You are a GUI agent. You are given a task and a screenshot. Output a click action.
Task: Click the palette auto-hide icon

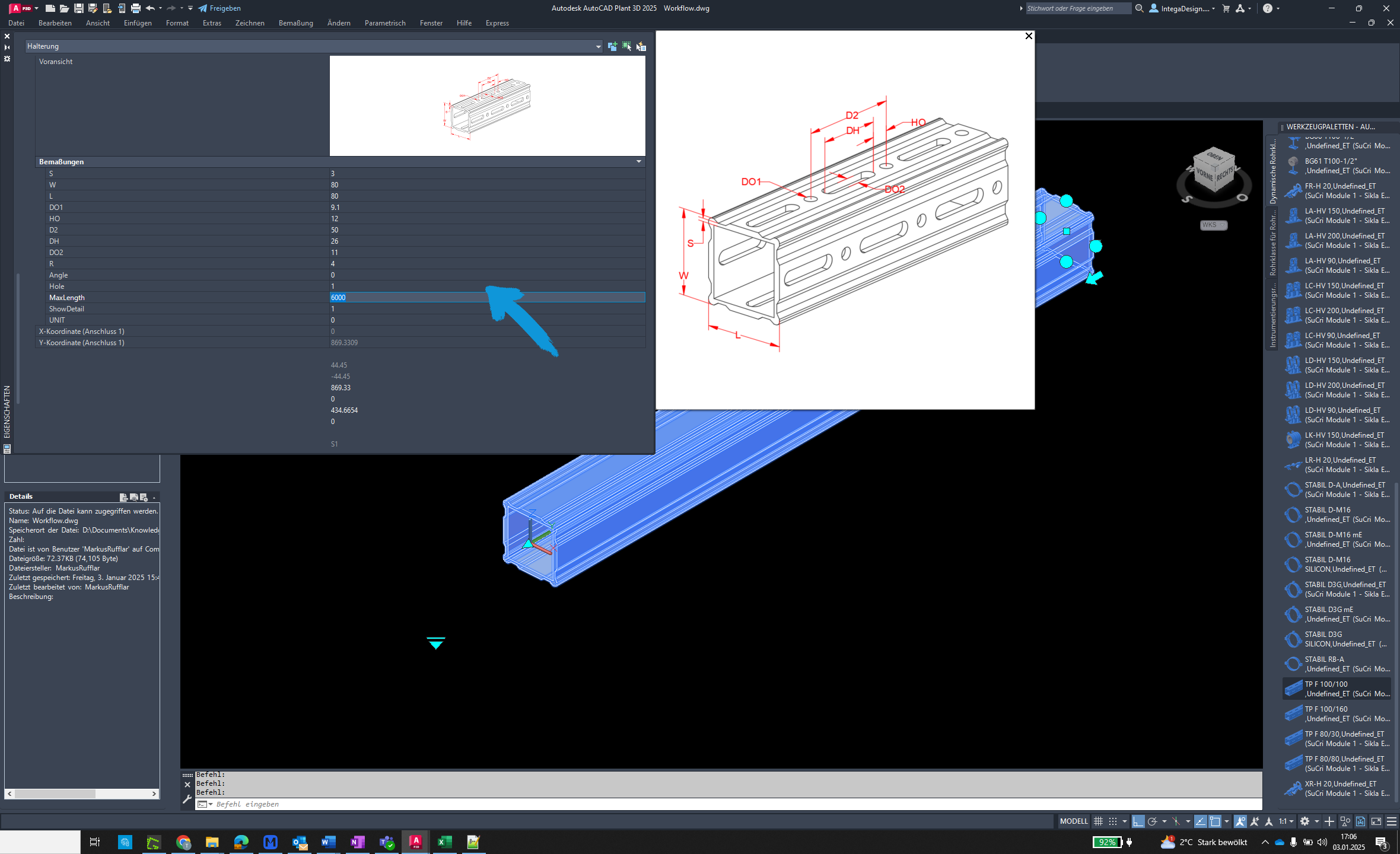tap(7, 47)
